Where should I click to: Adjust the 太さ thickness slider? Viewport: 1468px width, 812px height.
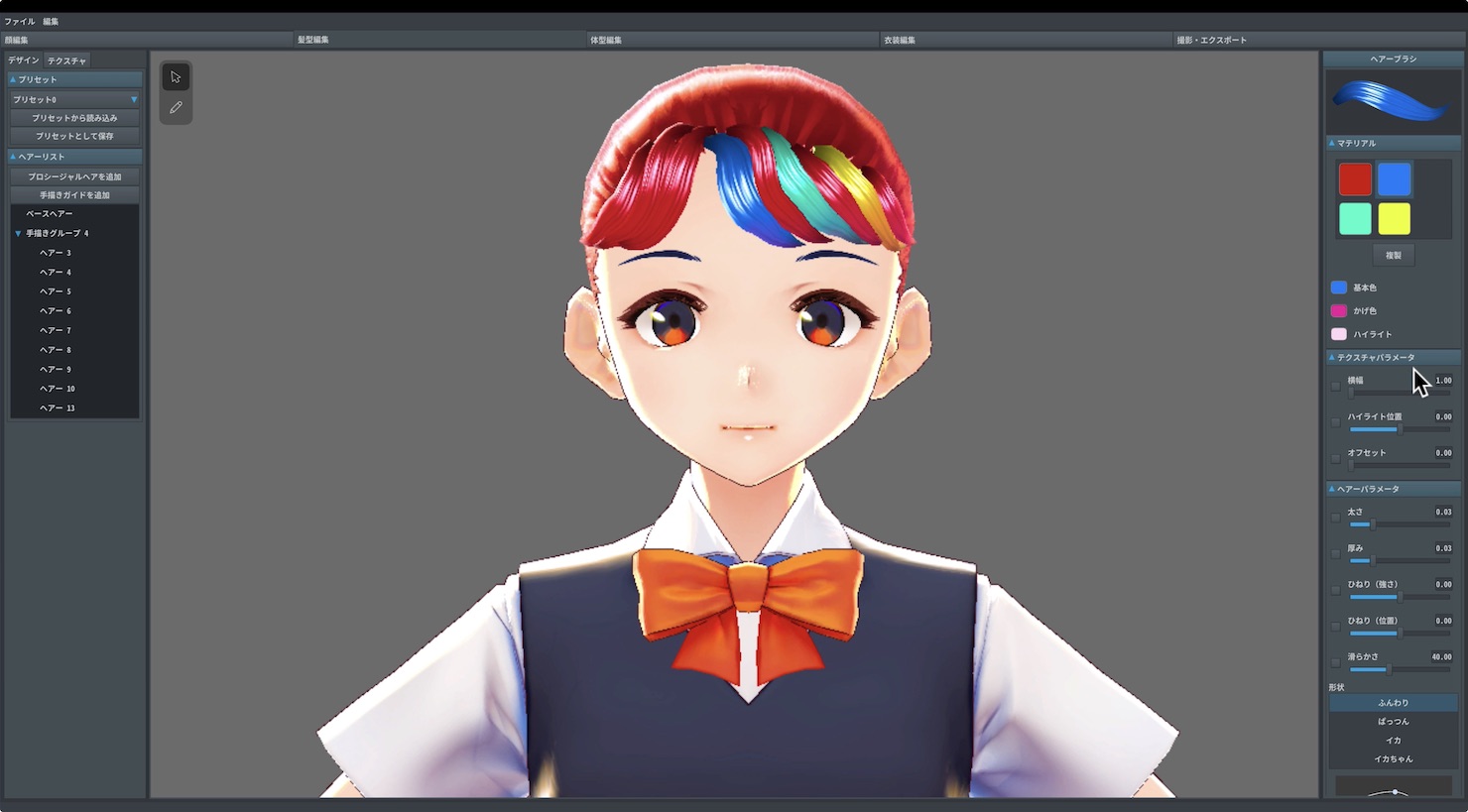click(1400, 524)
